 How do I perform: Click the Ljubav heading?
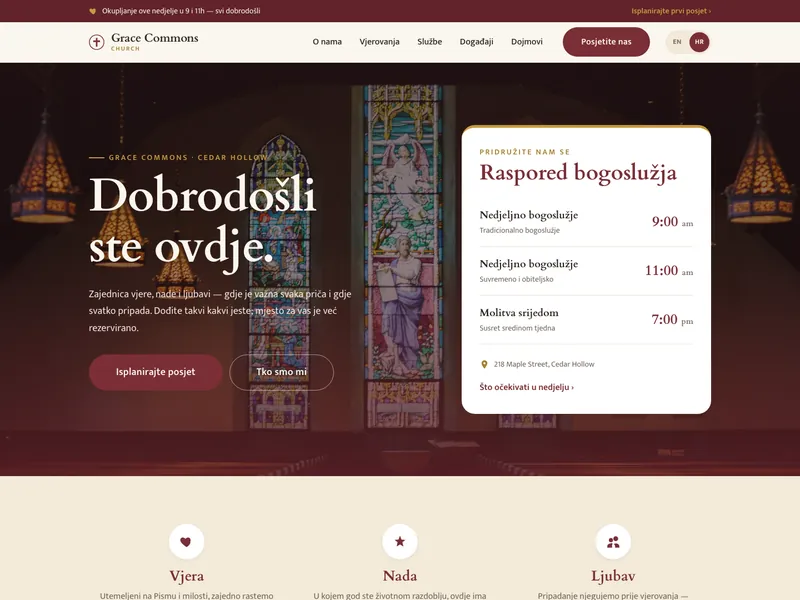613,576
